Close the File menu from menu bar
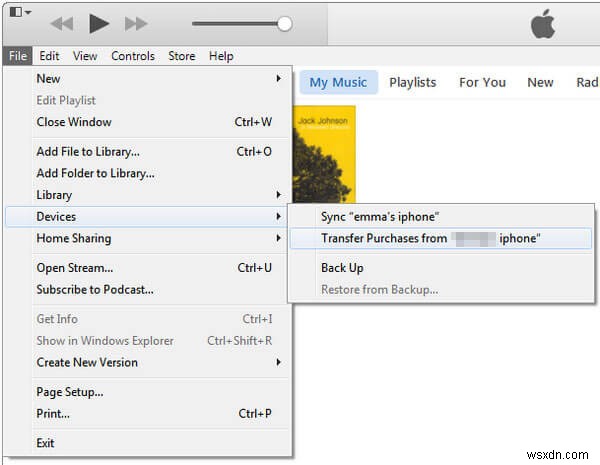Screen dimensions: 600x465 point(18,56)
